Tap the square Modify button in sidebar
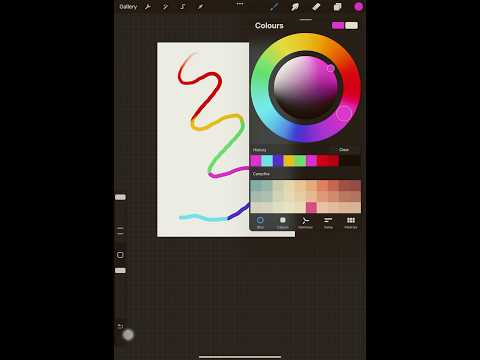Image resolution: width=480 pixels, height=360 pixels. [120, 255]
